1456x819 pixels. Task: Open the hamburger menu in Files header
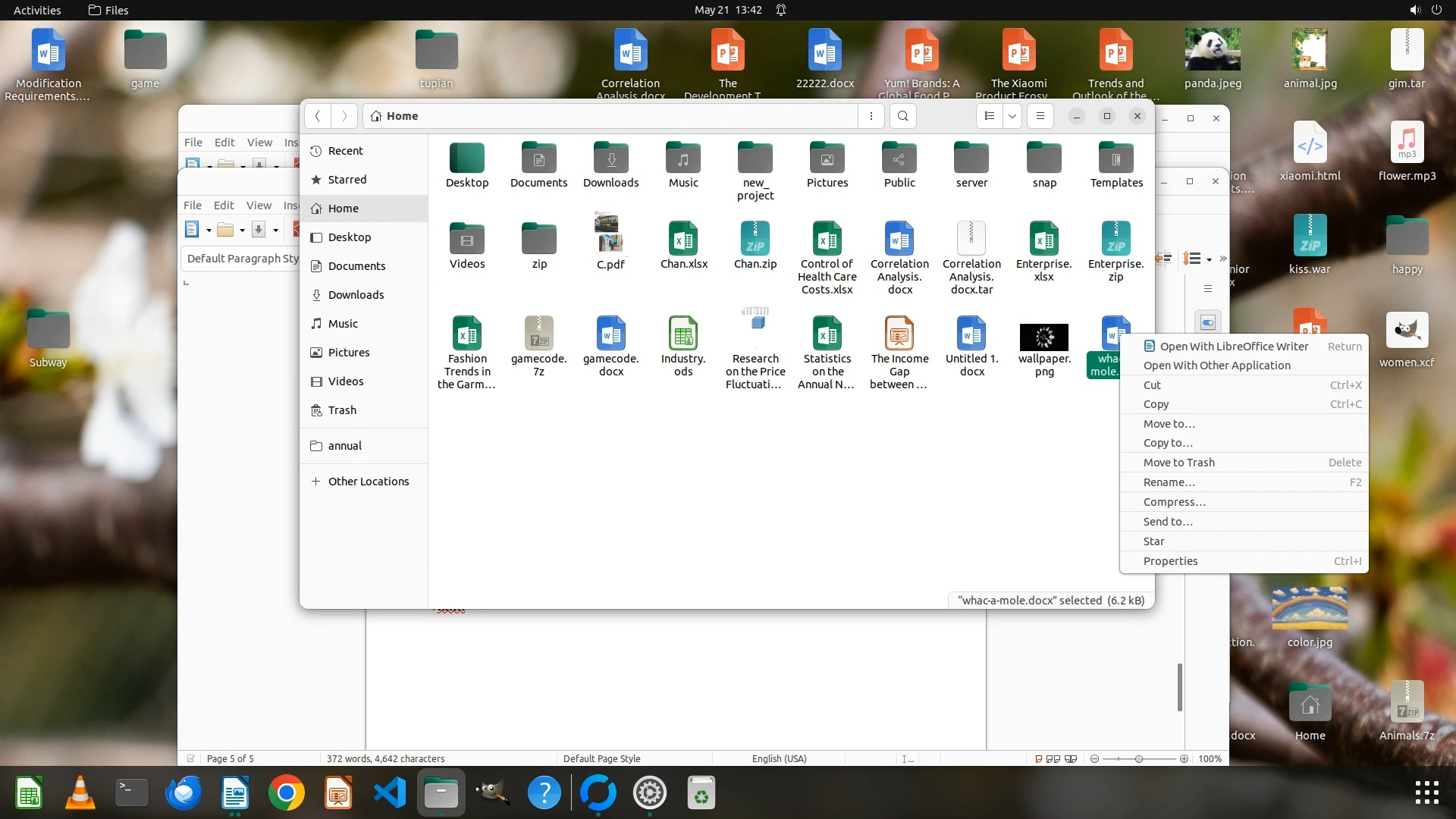(x=1040, y=116)
